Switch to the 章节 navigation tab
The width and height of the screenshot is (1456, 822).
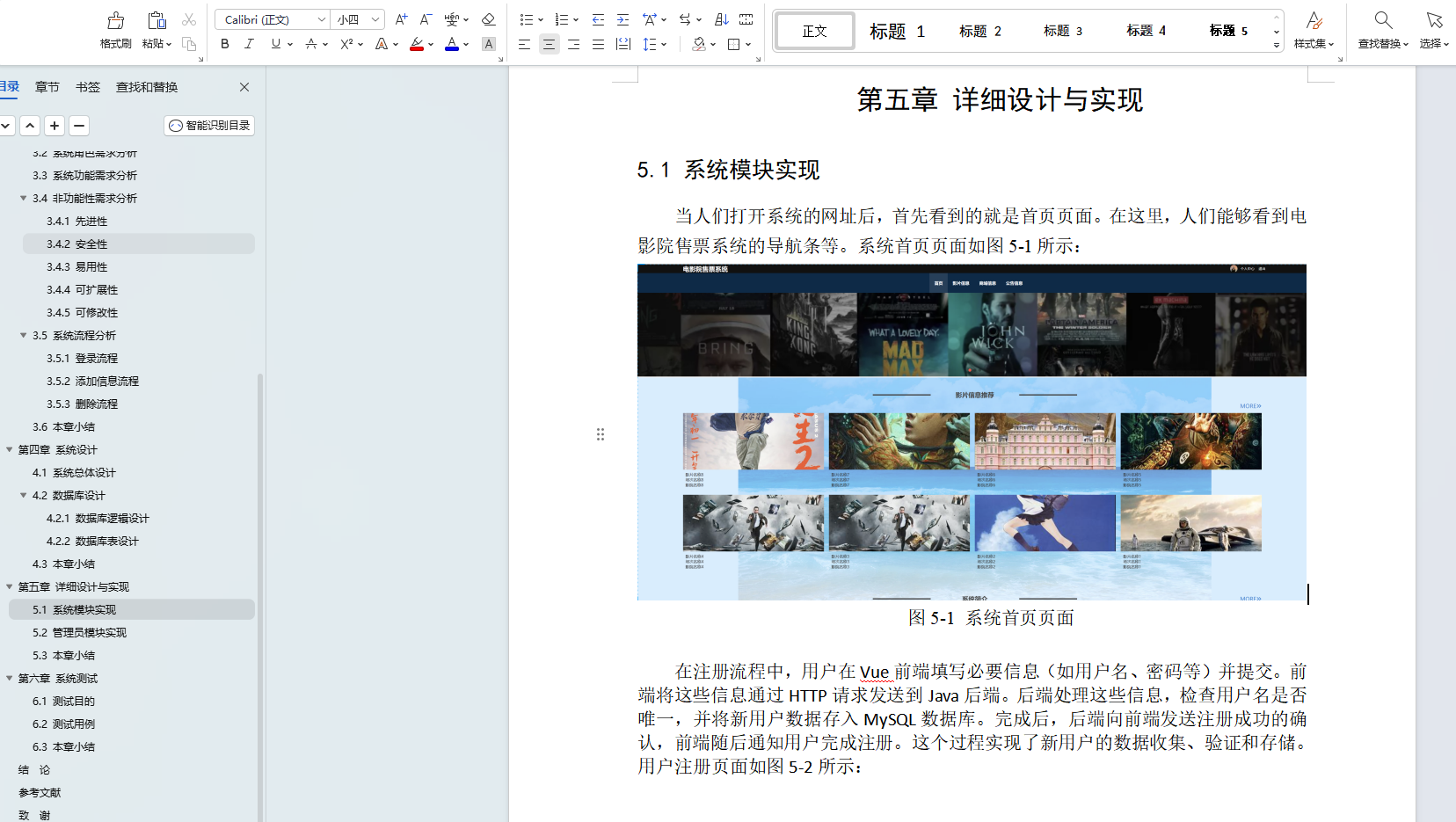[47, 87]
